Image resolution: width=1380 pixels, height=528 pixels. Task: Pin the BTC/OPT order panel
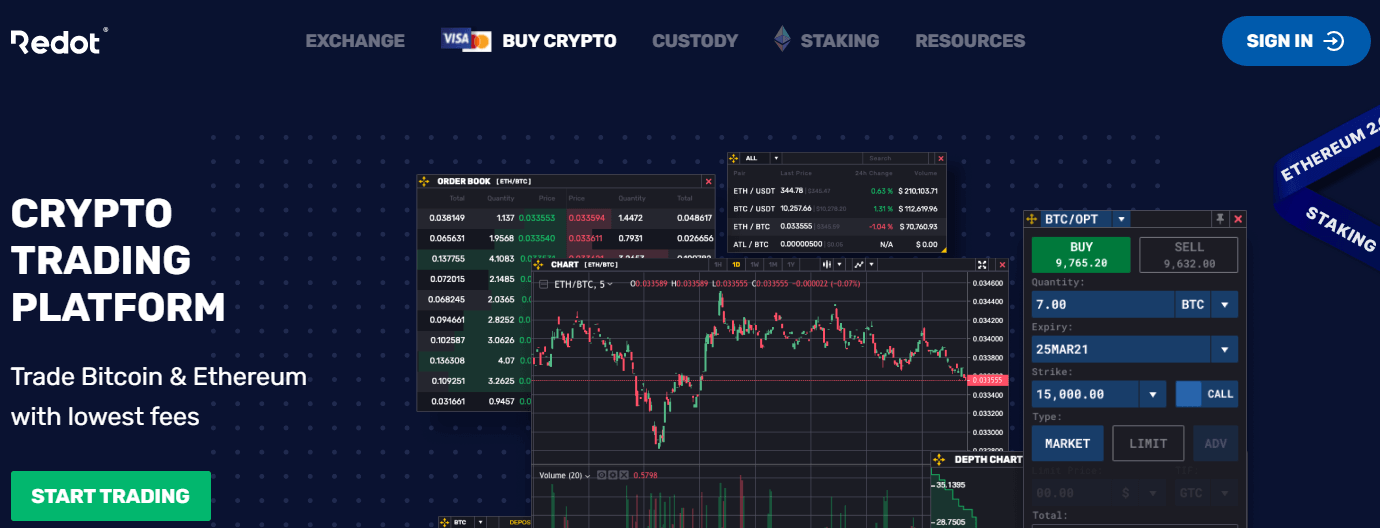[1220, 219]
